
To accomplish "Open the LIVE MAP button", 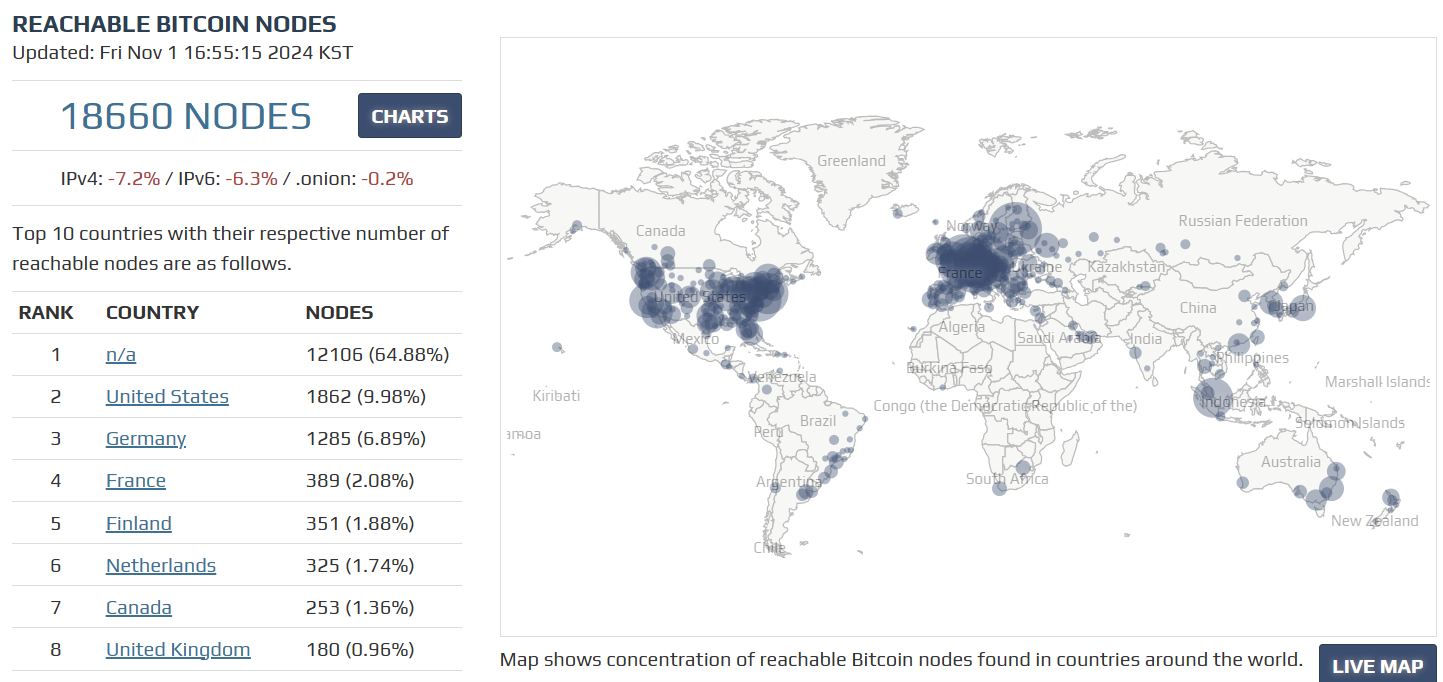I will pyautogui.click(x=1378, y=665).
